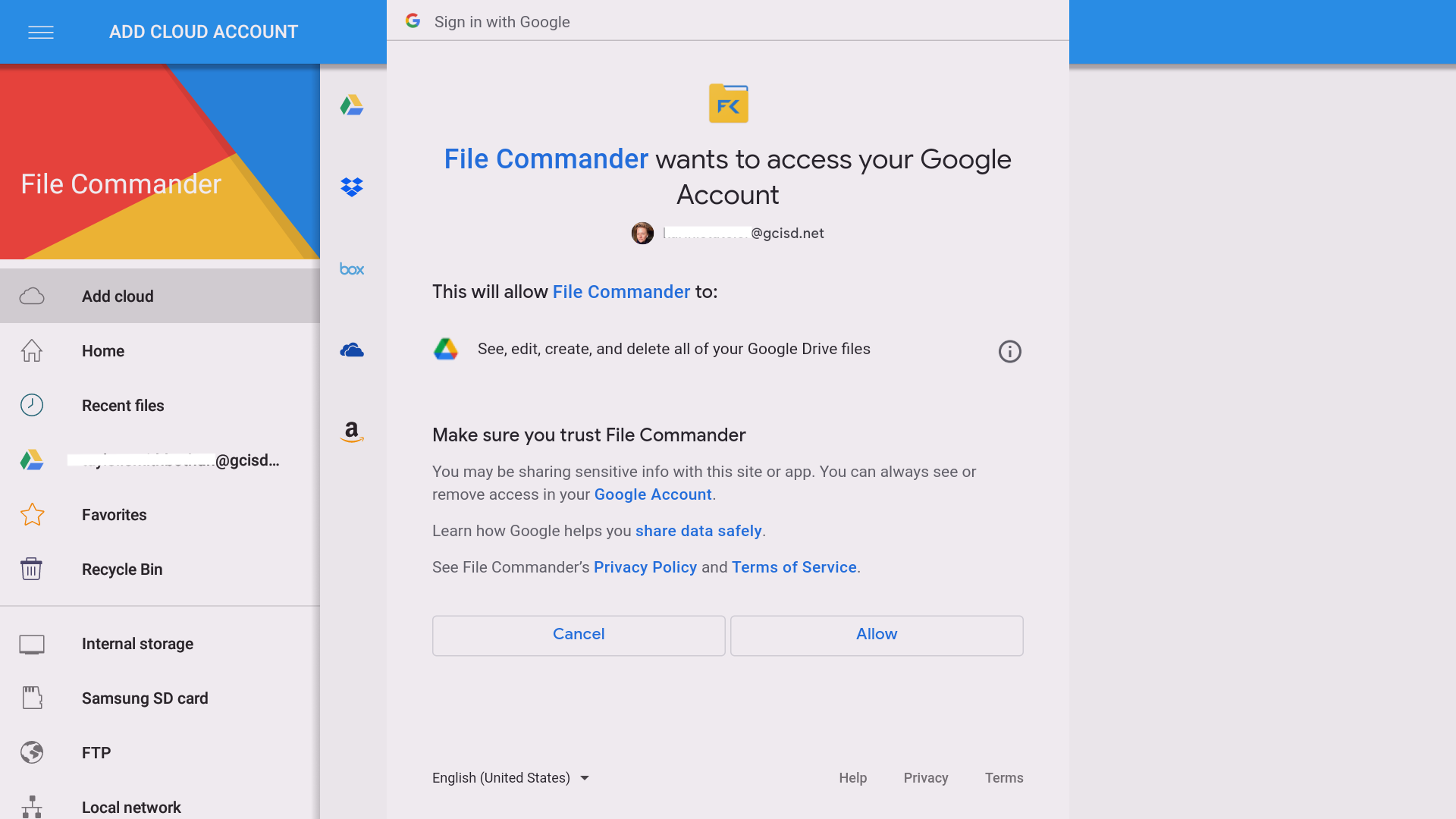Click the File Commander app icon
The width and height of the screenshot is (1456, 819).
tap(727, 103)
